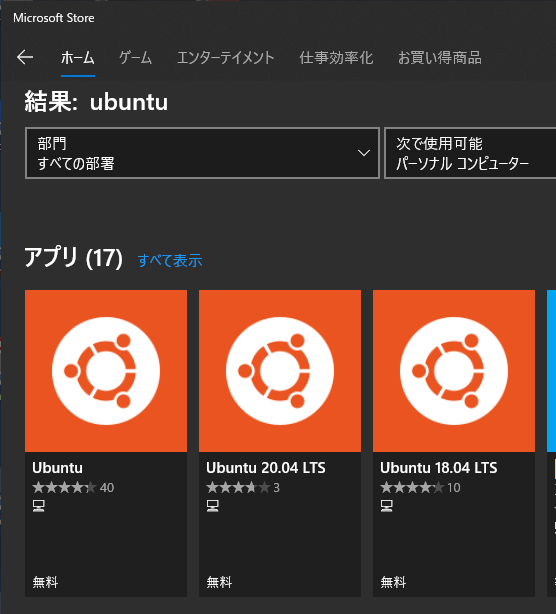Click PC device icon under Ubuntu 18.04 LTS

tap(386, 506)
